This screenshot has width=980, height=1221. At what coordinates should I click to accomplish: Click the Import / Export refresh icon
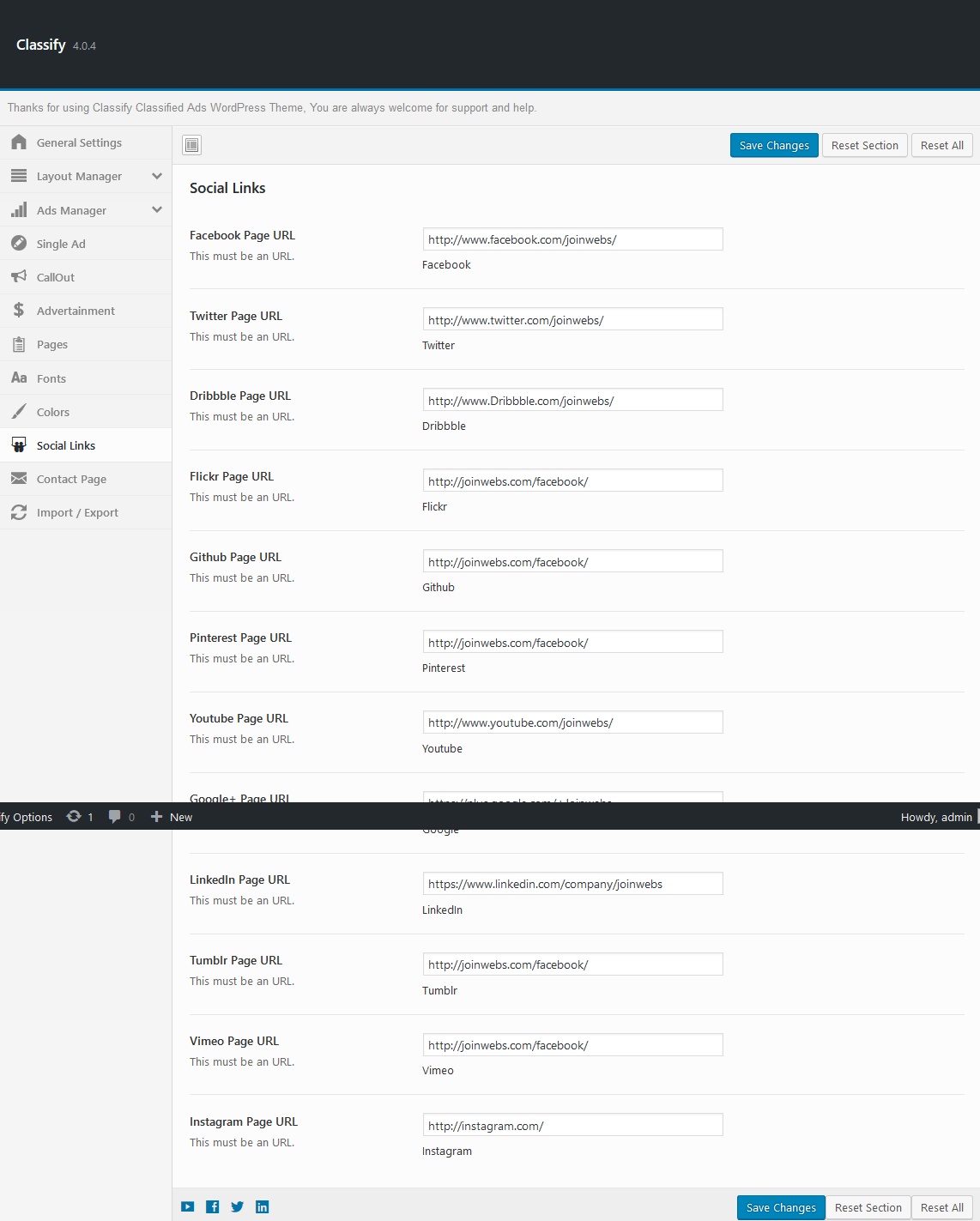click(19, 512)
